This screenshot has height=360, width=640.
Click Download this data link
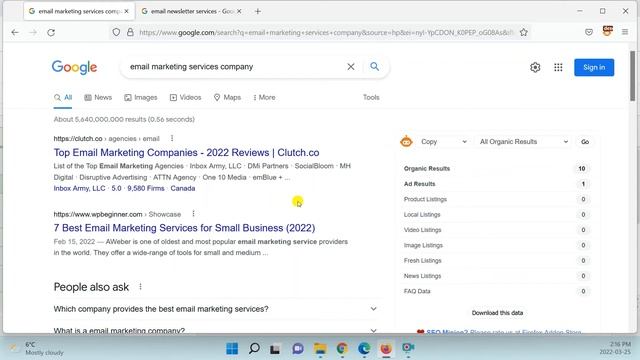pyautogui.click(x=497, y=313)
